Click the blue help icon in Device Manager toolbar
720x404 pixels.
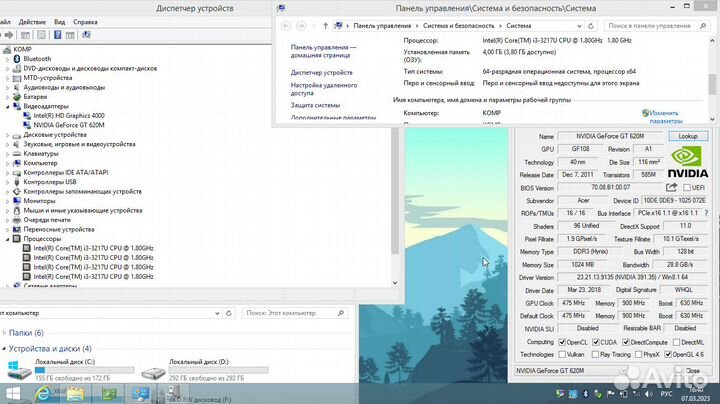(x=57, y=35)
